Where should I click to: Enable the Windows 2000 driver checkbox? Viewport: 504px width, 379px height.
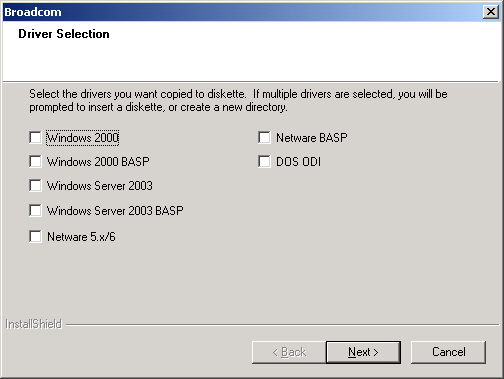point(35,137)
